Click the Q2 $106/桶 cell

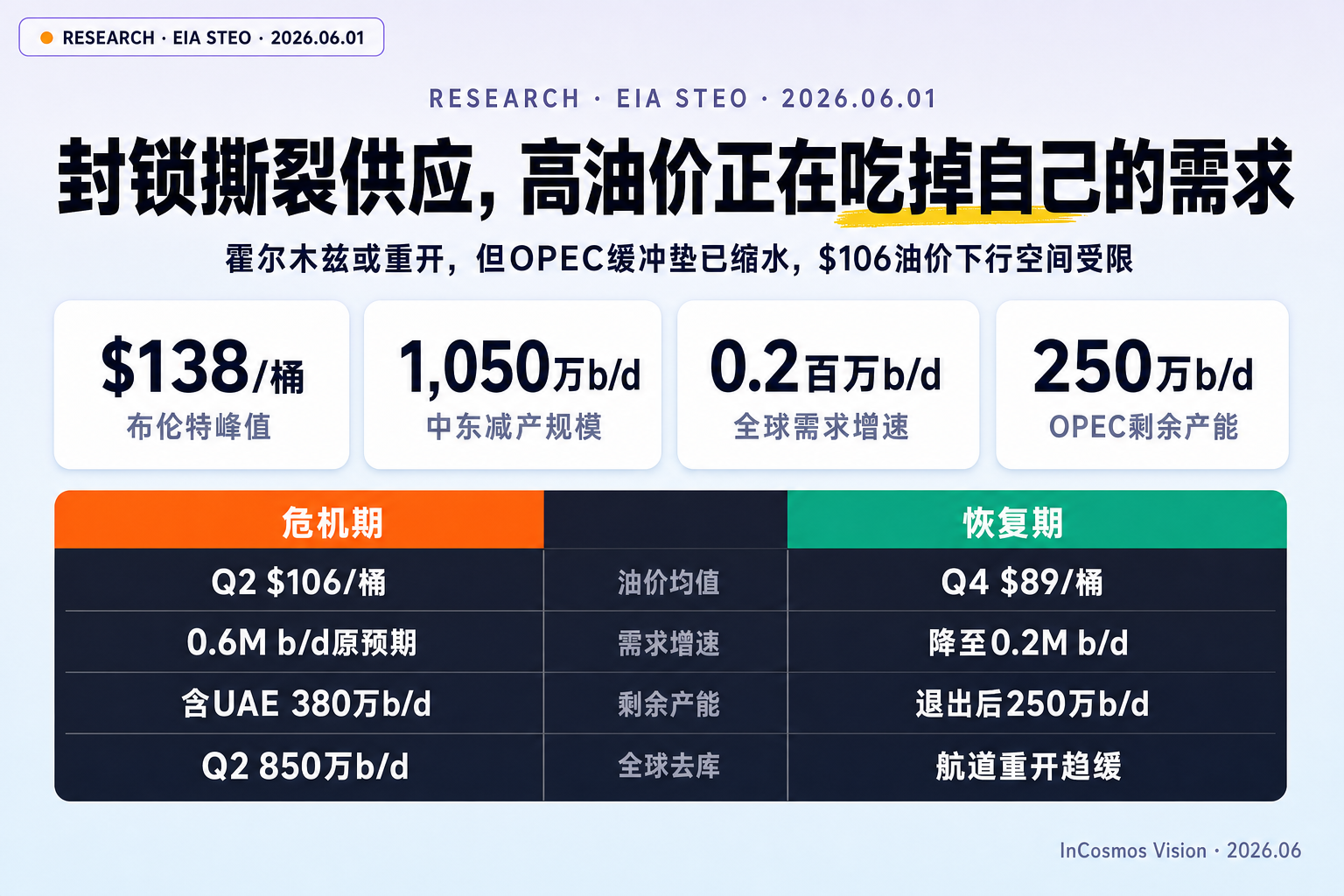pyautogui.click(x=299, y=582)
